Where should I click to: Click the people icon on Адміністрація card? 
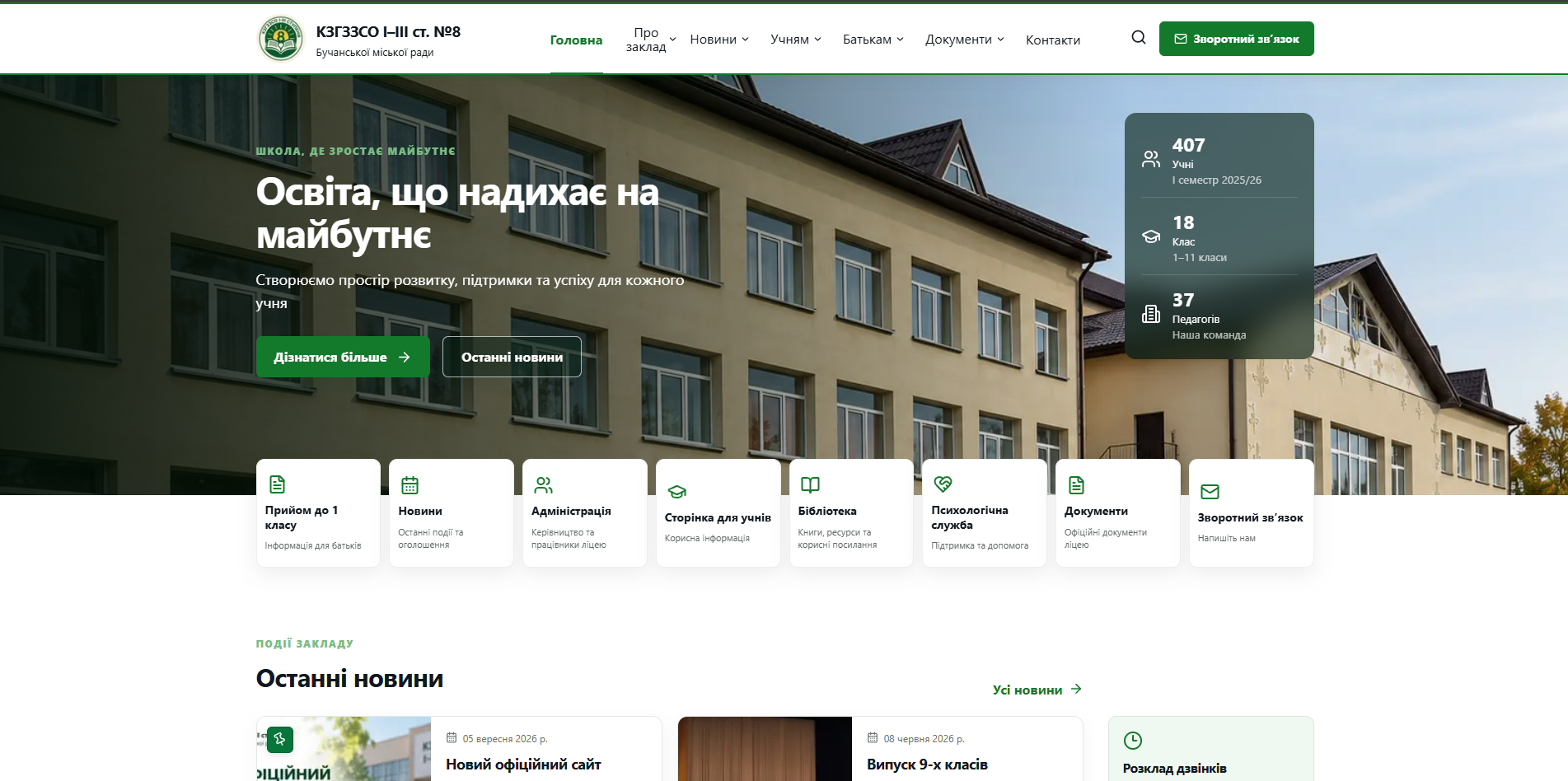(x=544, y=484)
